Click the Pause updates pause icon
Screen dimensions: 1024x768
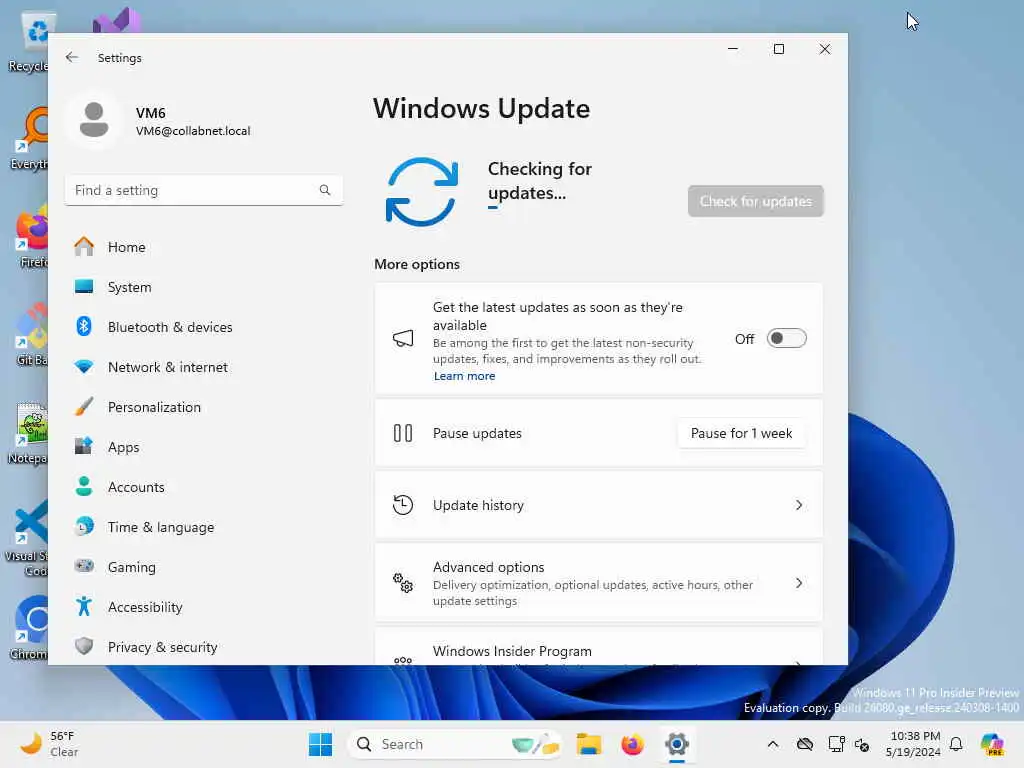403,433
